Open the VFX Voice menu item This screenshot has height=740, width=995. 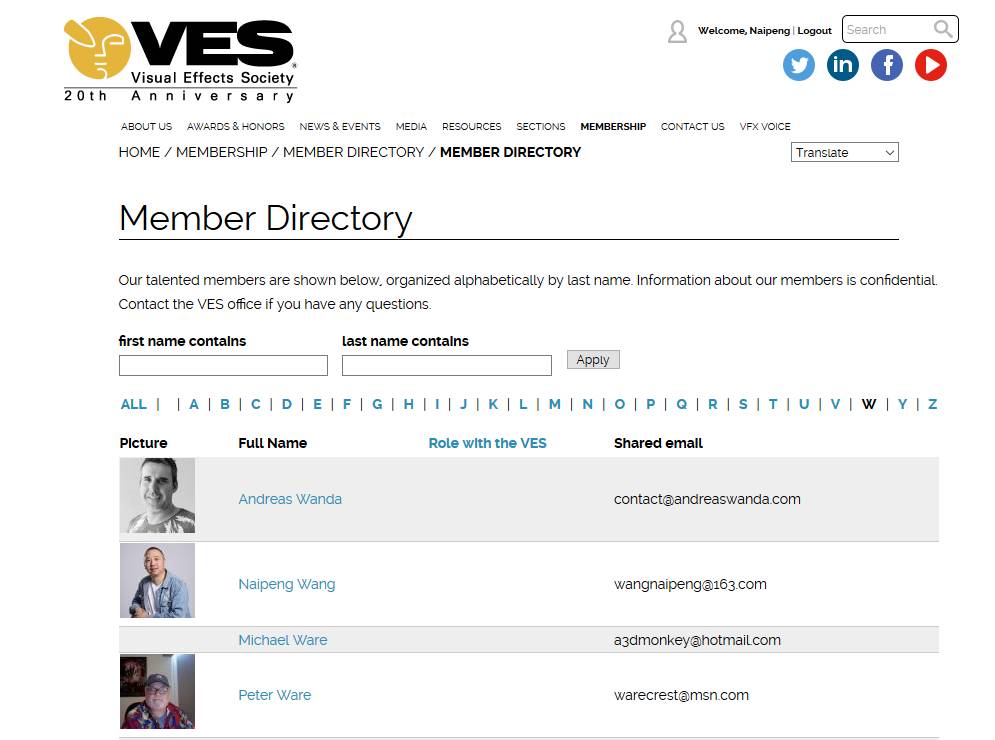765,127
